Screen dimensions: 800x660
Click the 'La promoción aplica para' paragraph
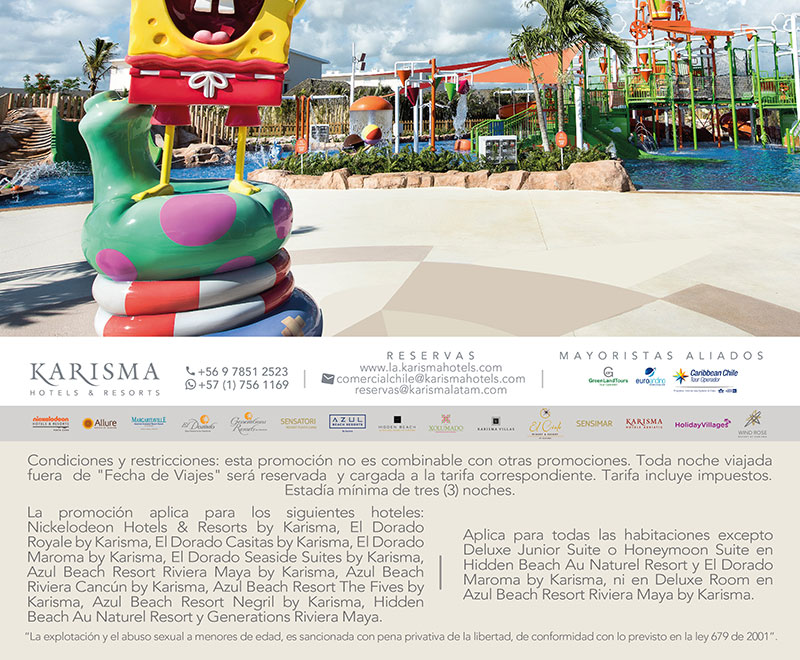226,564
